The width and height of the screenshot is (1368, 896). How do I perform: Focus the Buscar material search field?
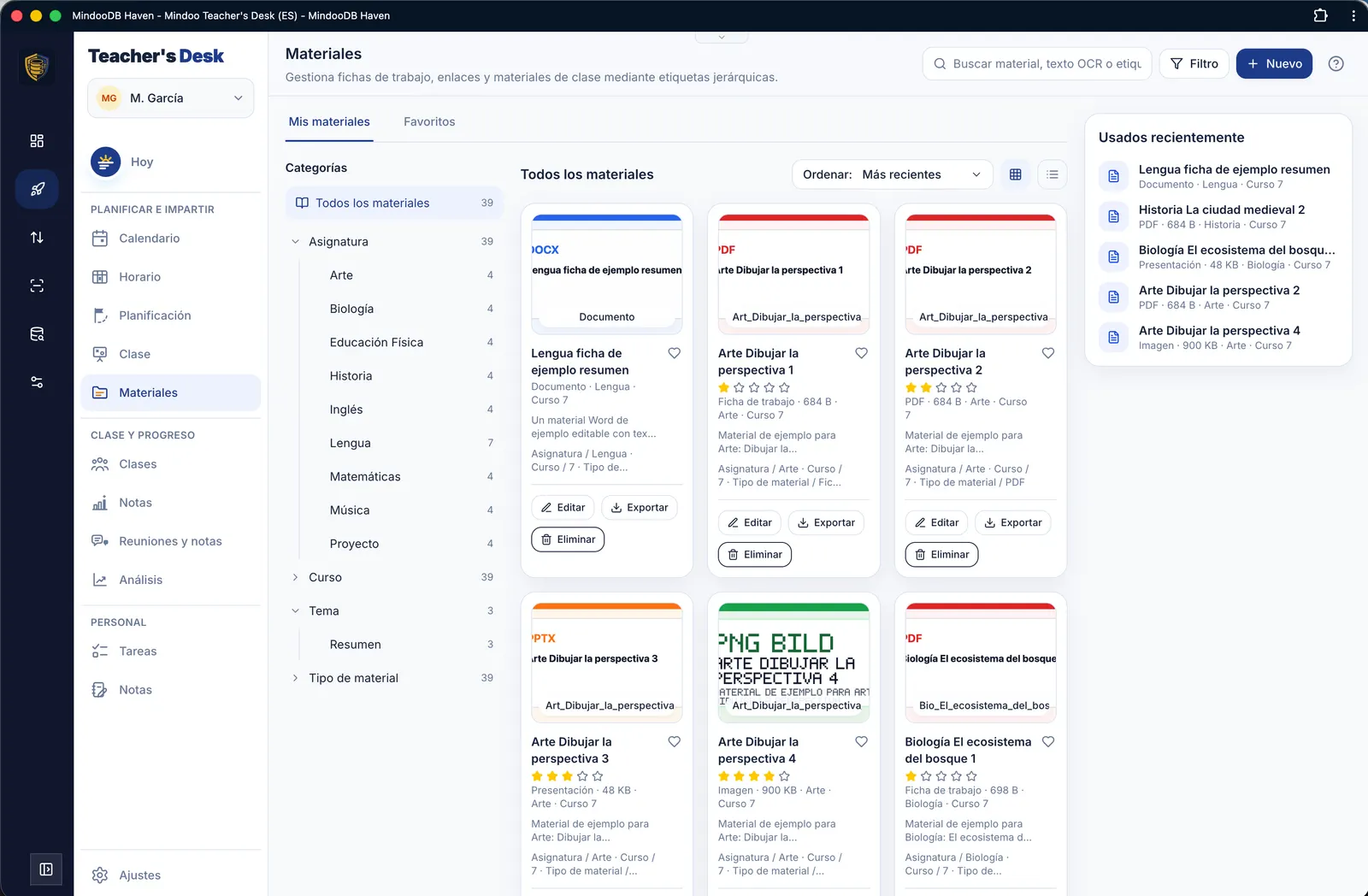(x=1037, y=63)
